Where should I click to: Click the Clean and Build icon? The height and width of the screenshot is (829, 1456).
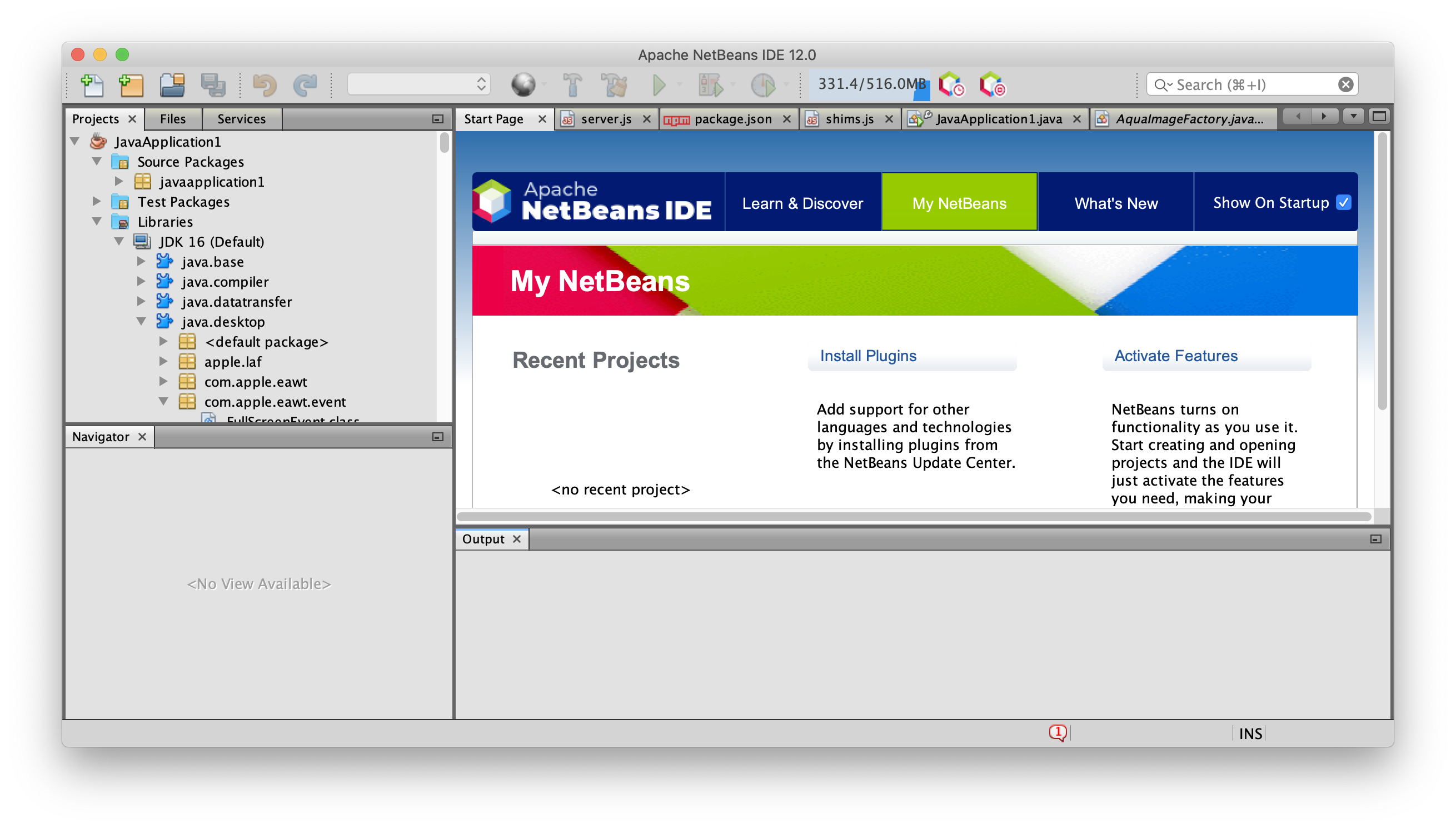pos(615,85)
